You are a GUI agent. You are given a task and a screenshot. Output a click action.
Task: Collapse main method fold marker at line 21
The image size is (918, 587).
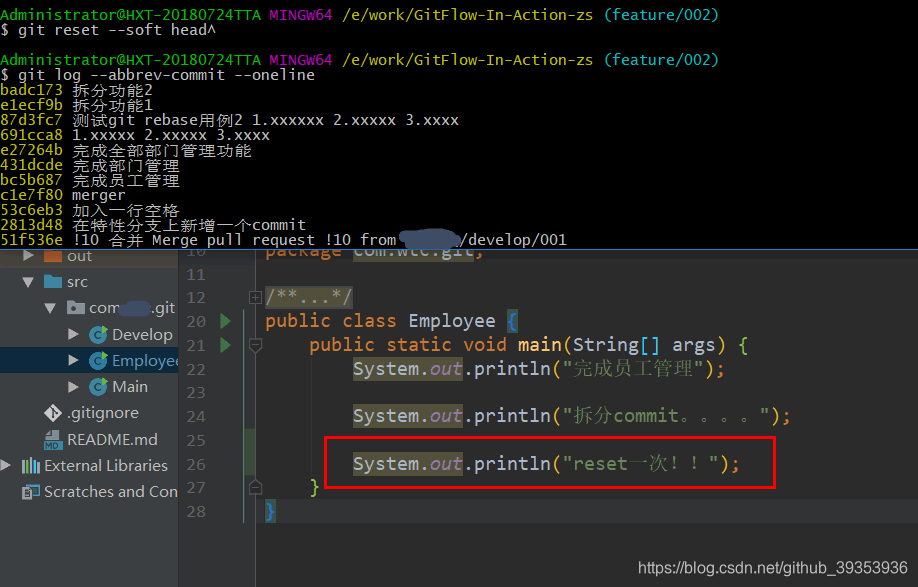[x=255, y=345]
